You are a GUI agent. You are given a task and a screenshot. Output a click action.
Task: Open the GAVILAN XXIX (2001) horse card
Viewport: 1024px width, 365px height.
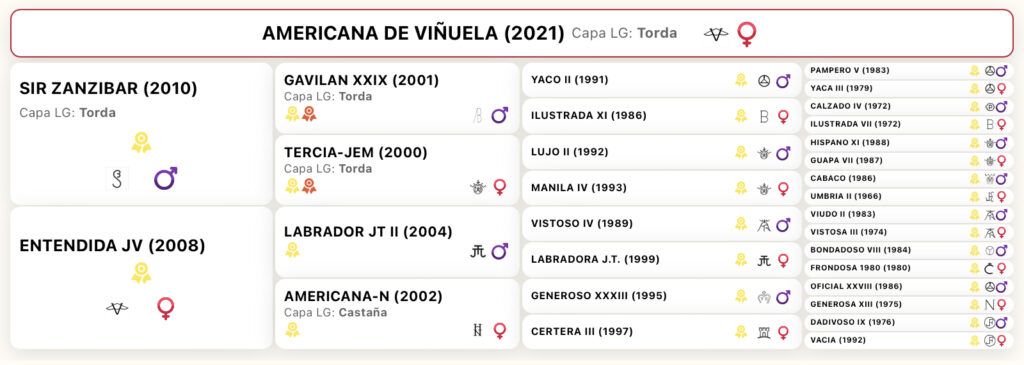tap(397, 98)
